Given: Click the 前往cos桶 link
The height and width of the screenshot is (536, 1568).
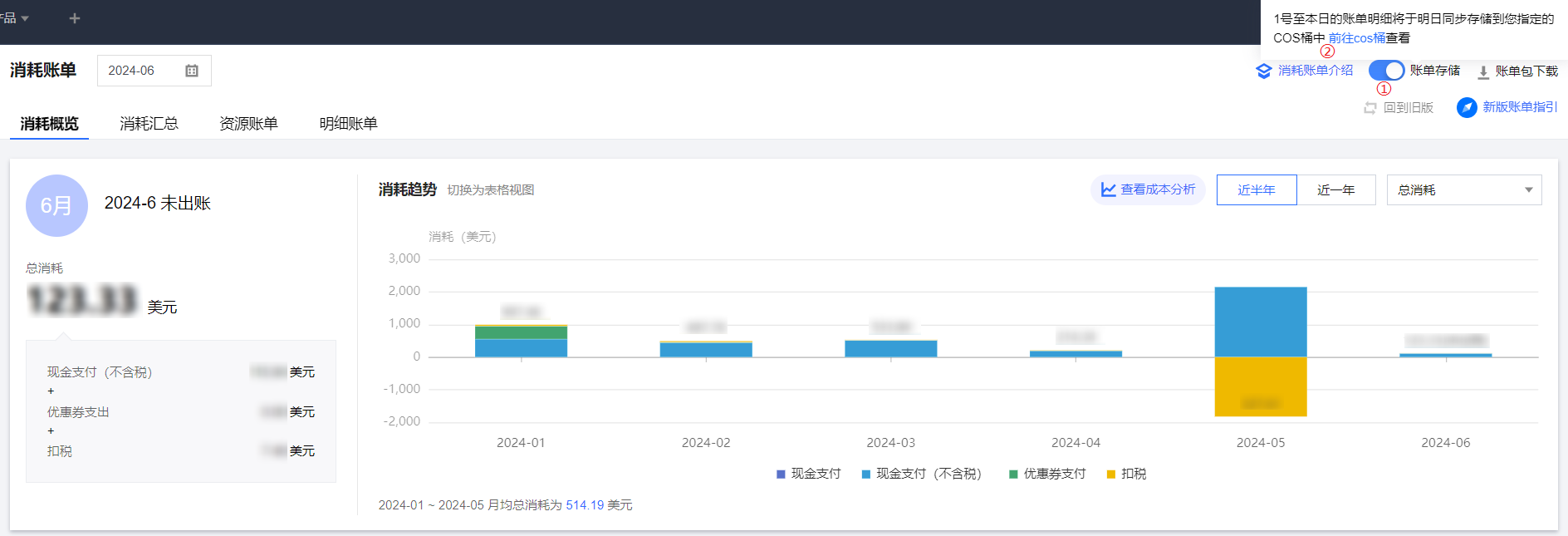Looking at the screenshot, I should (1356, 38).
